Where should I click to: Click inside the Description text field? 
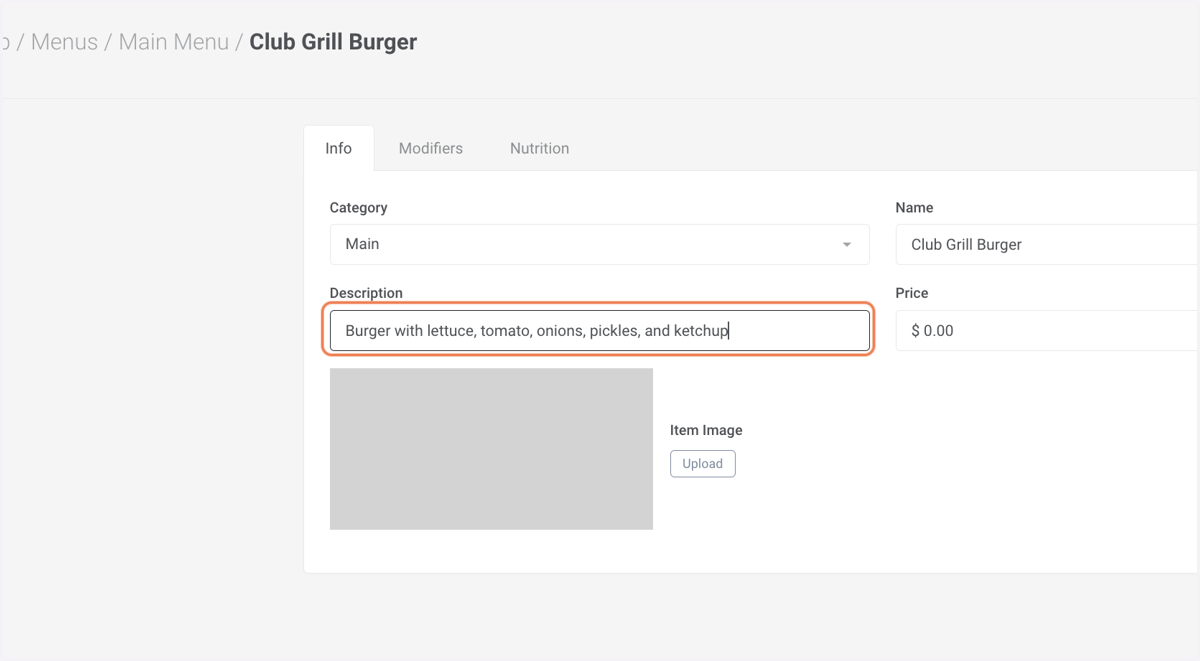(599, 330)
